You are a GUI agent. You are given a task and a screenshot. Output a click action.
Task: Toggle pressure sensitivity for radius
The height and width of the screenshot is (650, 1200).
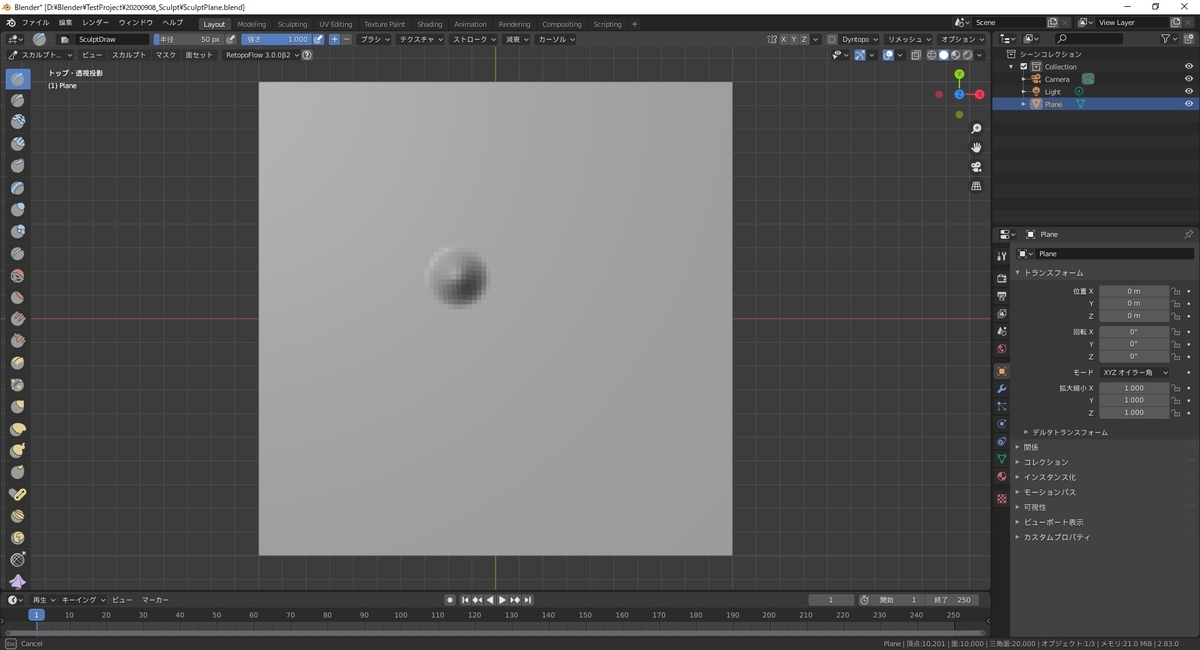(231, 39)
